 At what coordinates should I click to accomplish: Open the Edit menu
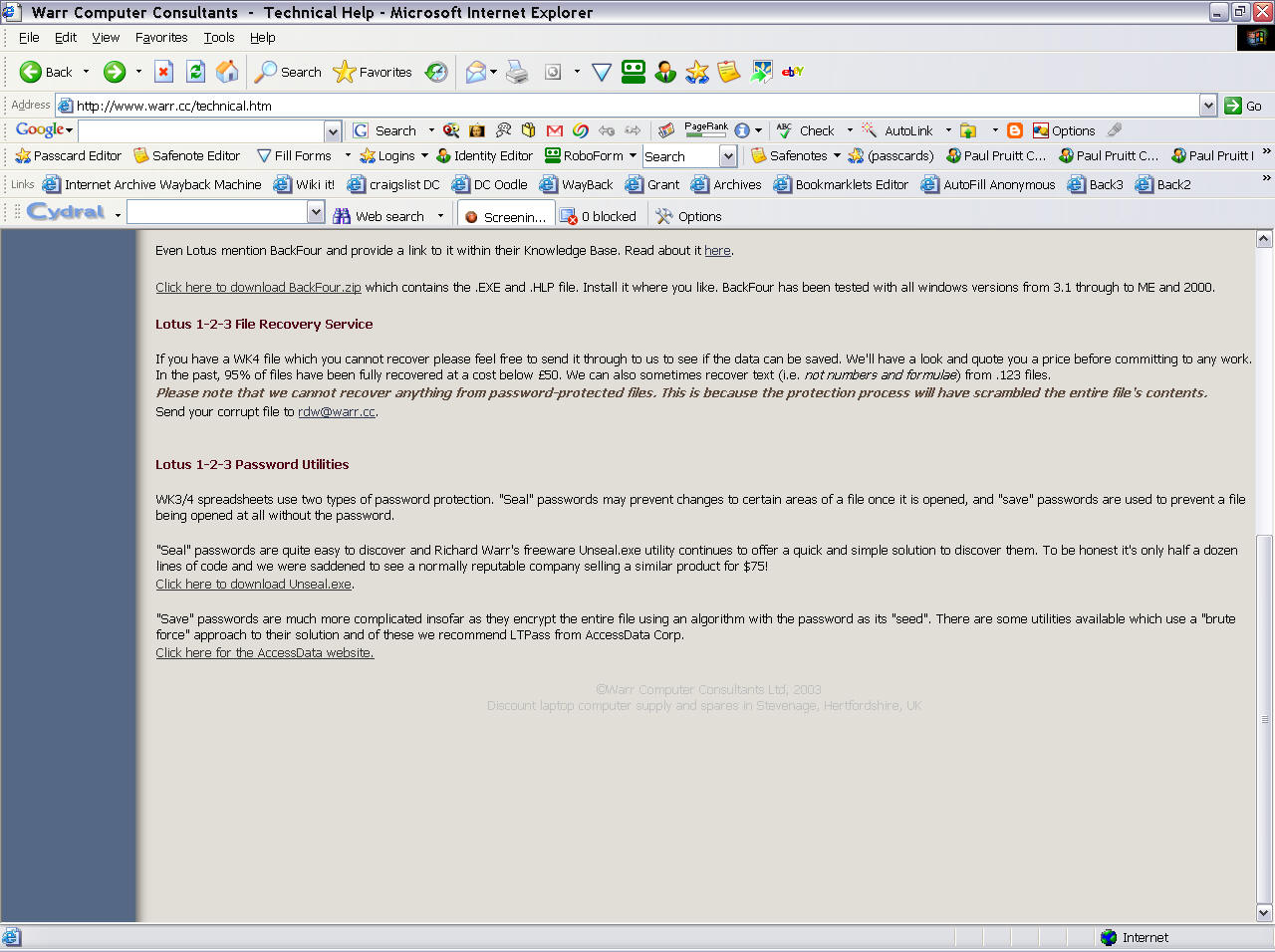66,38
